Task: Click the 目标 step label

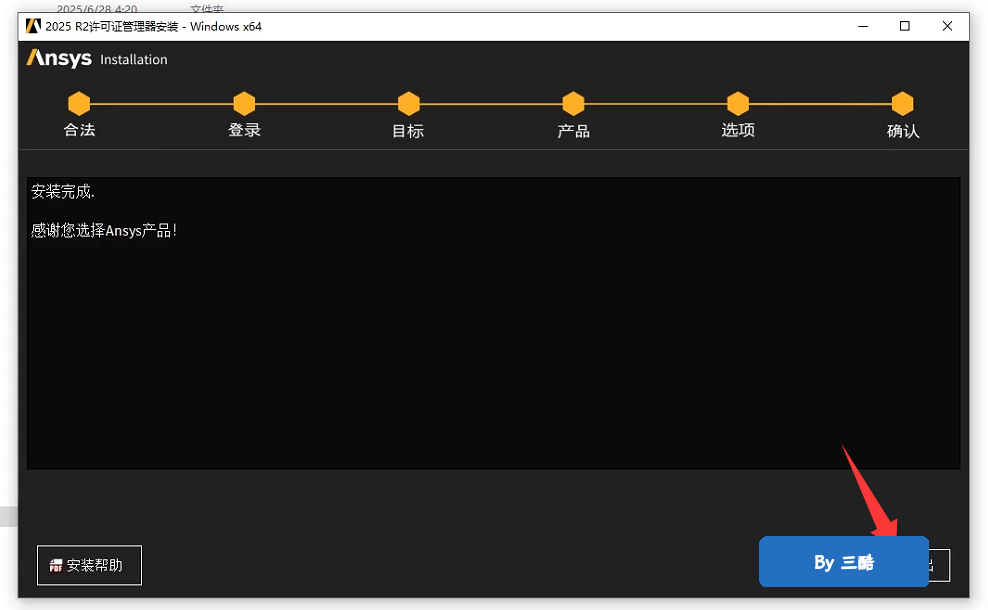Action: 408,130
